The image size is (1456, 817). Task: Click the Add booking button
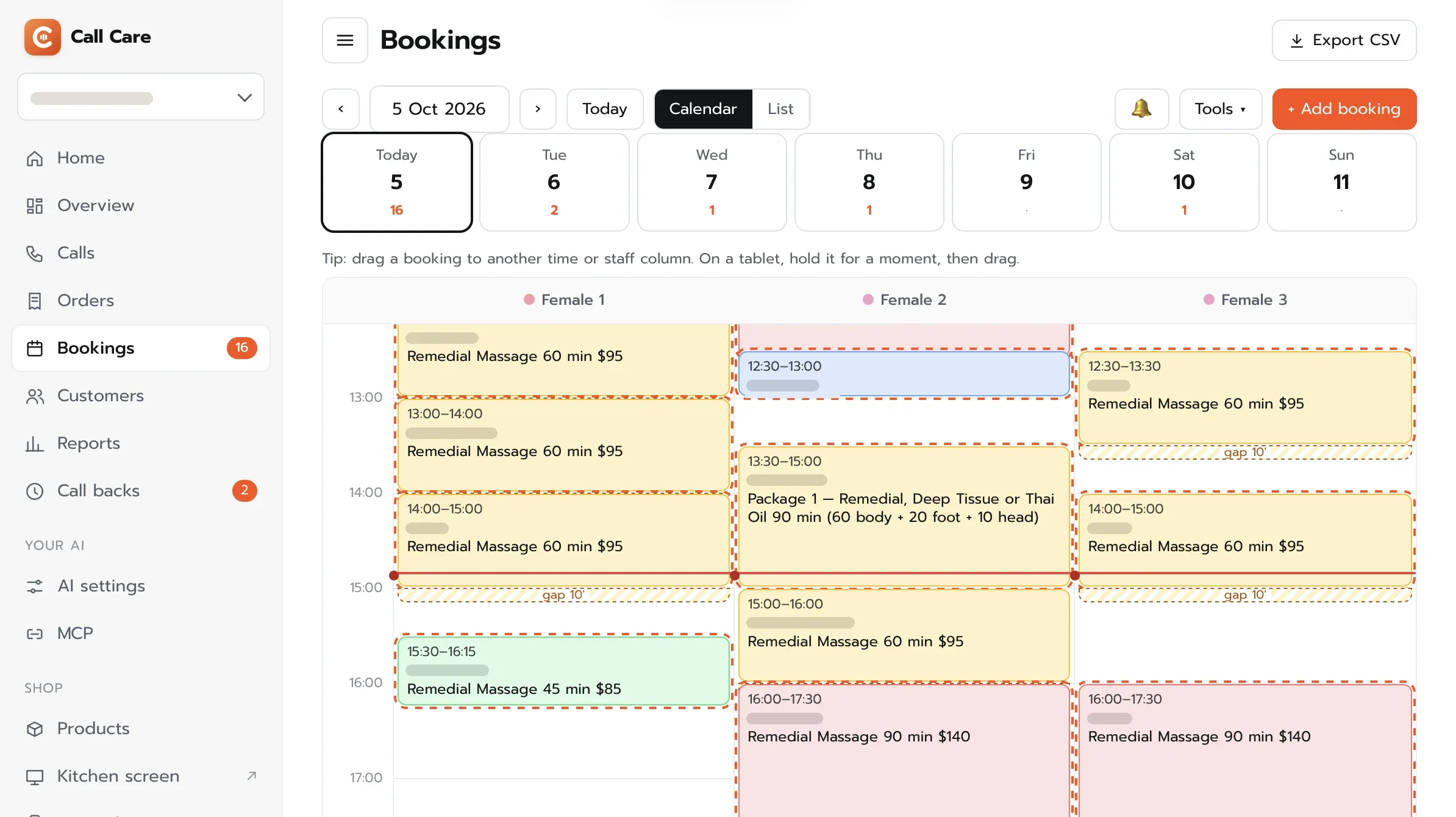pos(1344,109)
